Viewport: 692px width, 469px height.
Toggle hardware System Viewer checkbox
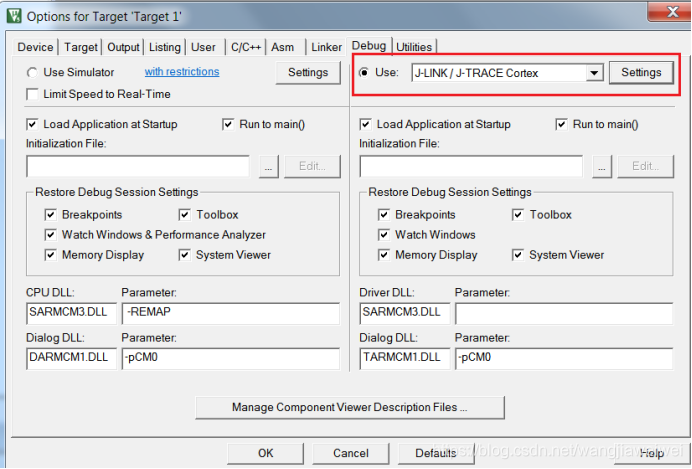point(518,255)
